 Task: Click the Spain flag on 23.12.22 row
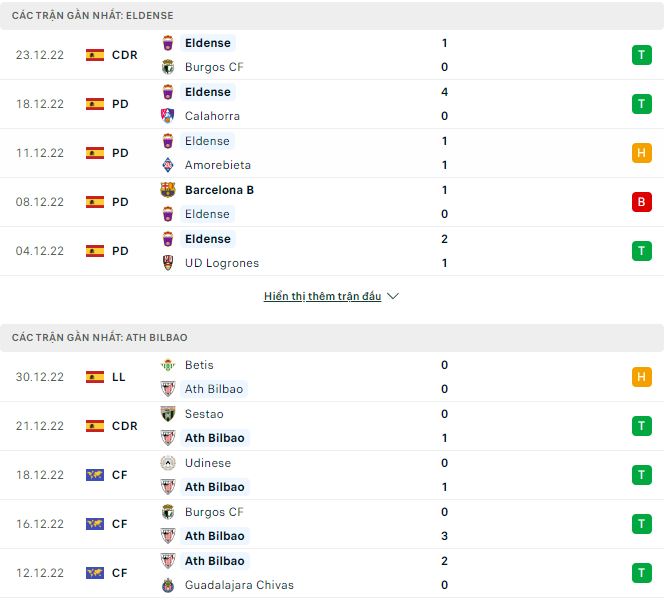[95, 55]
